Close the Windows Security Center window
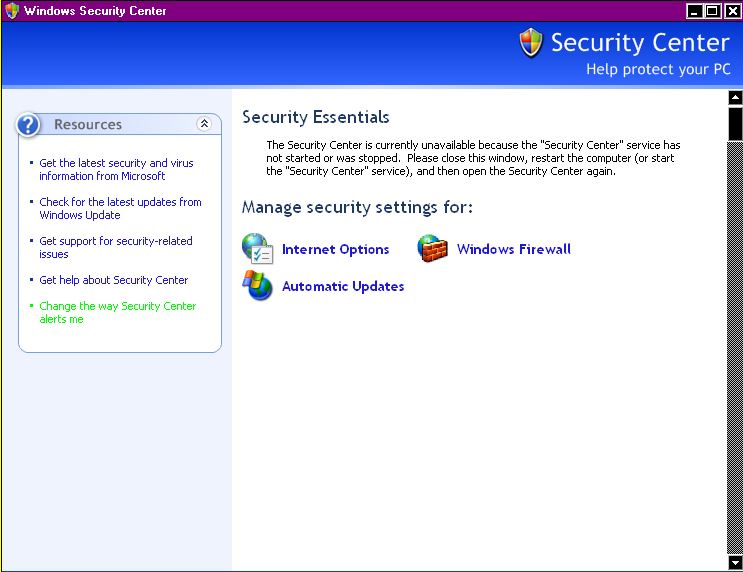The height and width of the screenshot is (572, 743). [x=732, y=10]
